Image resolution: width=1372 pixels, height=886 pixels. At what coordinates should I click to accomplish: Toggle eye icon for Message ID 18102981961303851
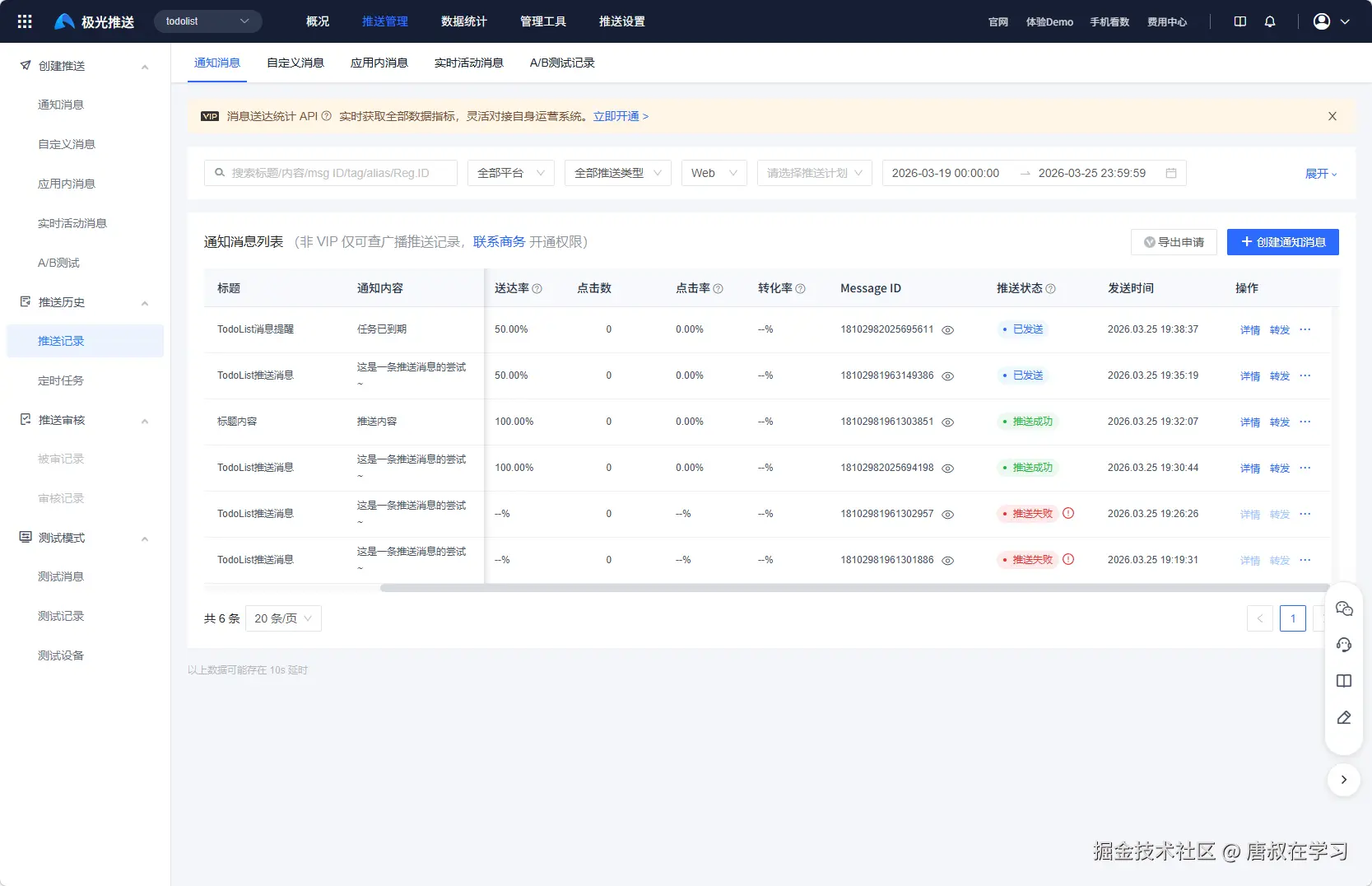(948, 422)
